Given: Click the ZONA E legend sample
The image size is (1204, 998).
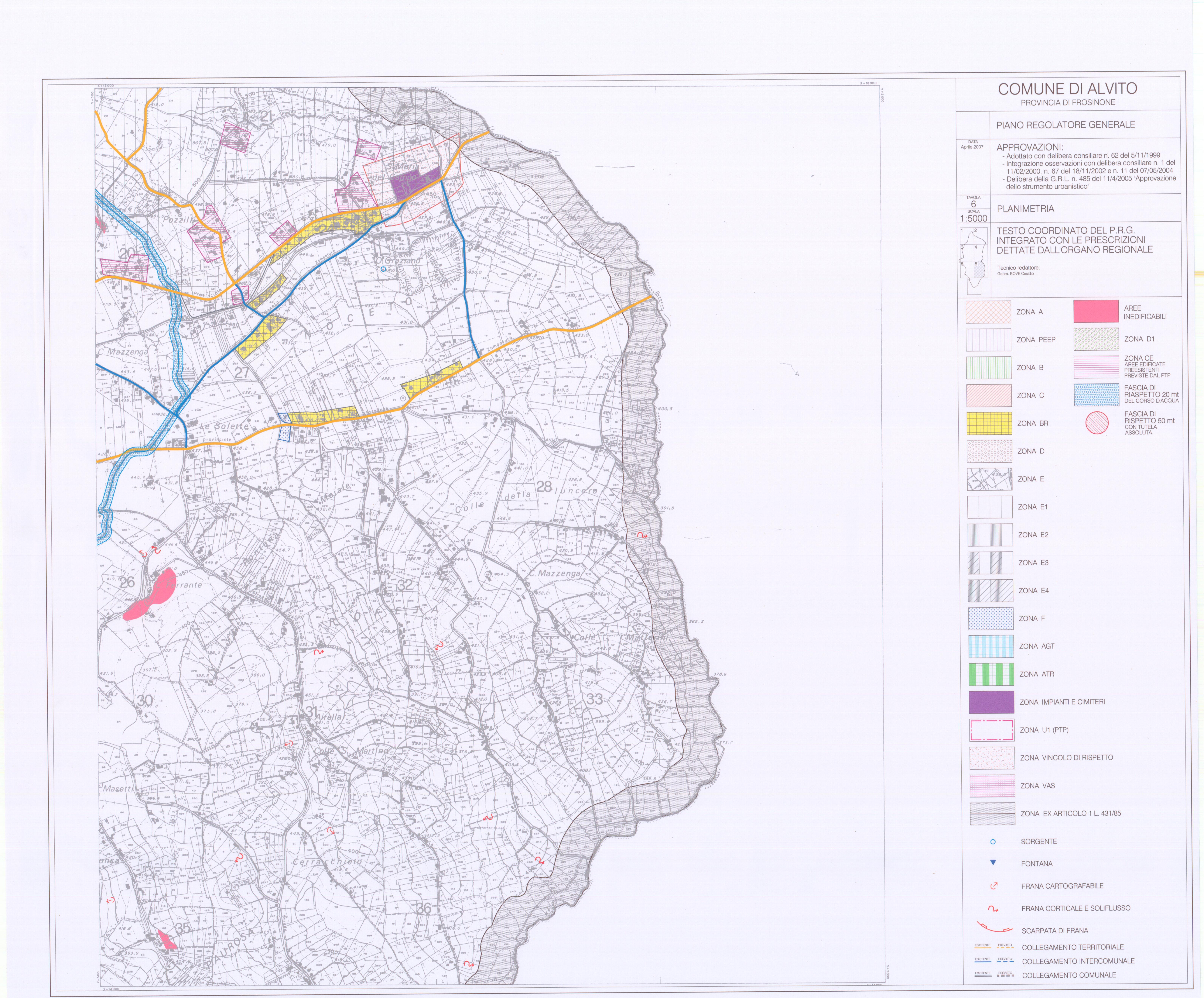Looking at the screenshot, I should tap(990, 479).
